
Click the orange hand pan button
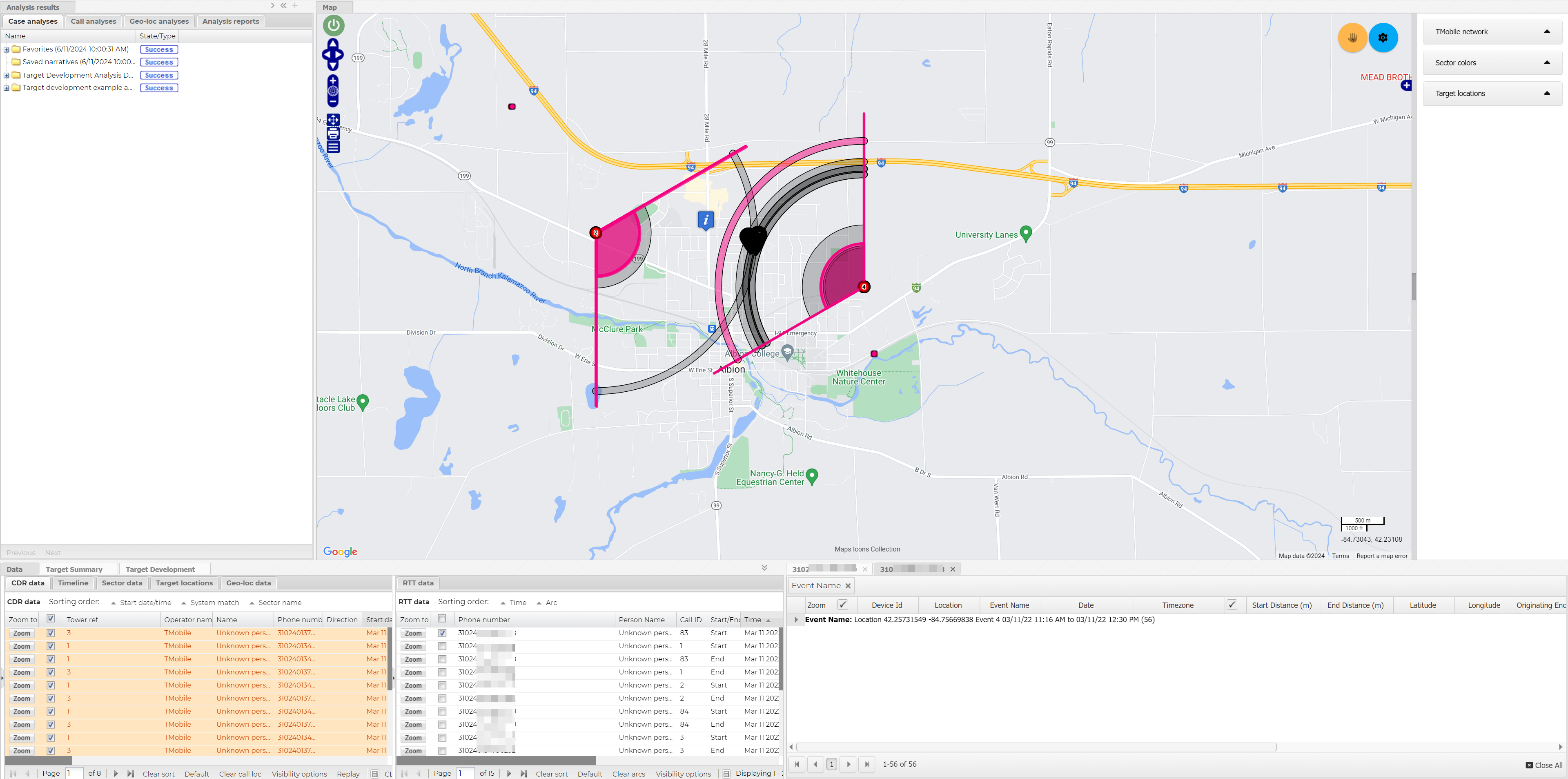[x=1352, y=38]
